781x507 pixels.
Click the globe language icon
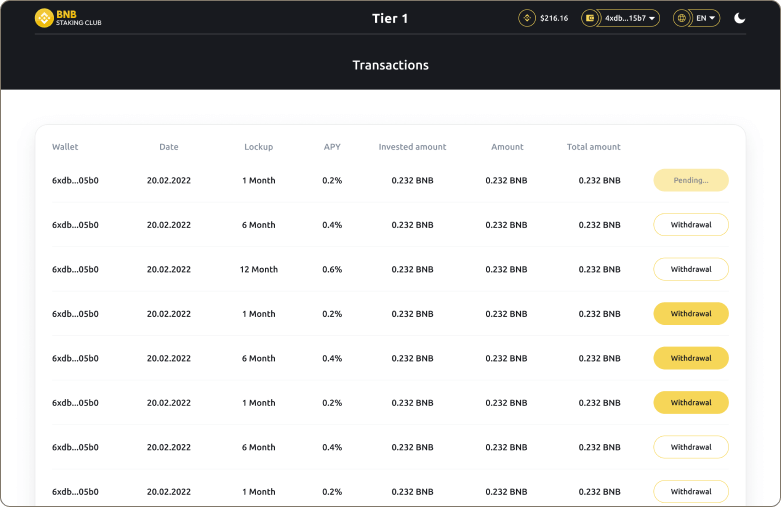682,18
